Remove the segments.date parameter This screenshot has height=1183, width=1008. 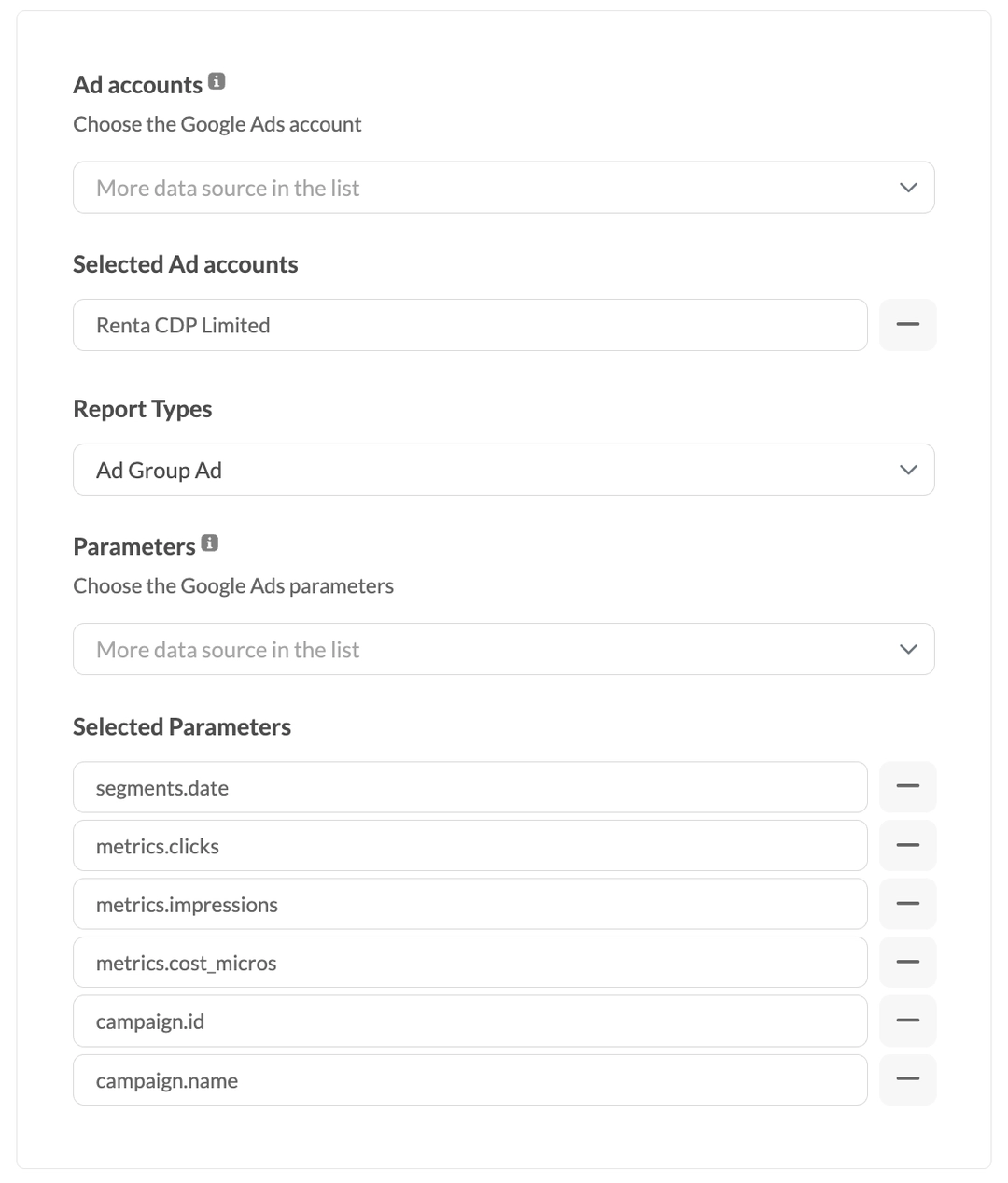(907, 786)
